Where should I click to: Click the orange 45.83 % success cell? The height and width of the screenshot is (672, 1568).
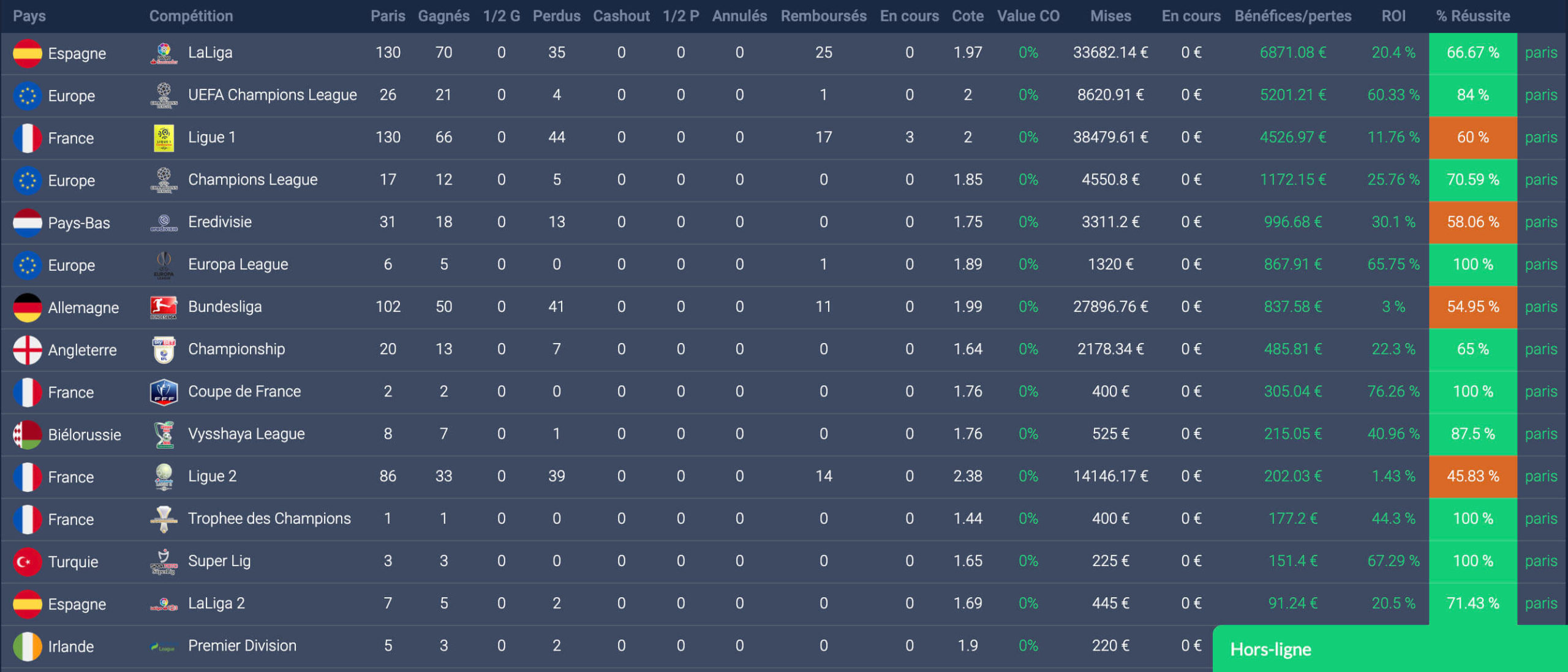coord(1472,477)
